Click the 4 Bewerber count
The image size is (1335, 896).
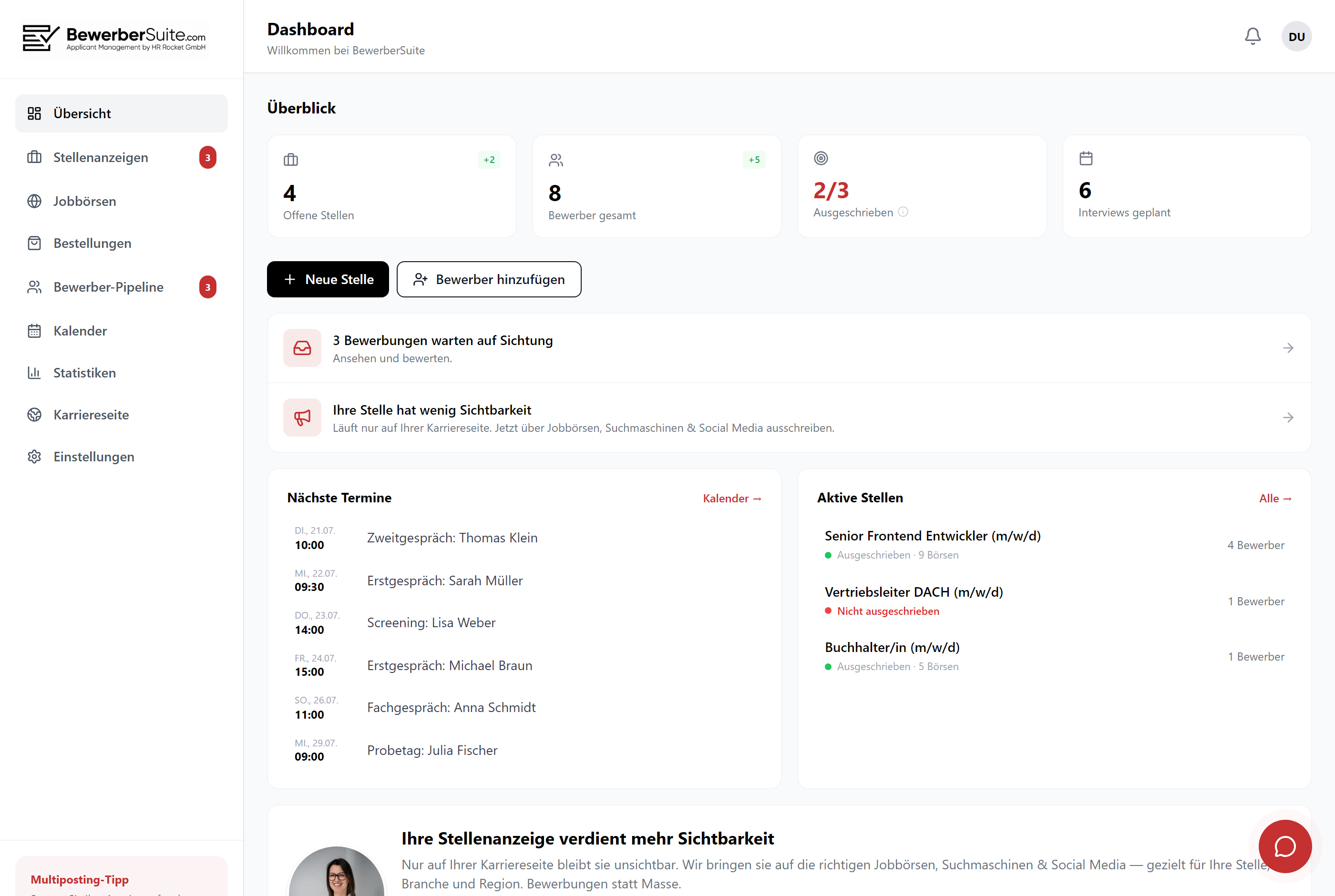pyautogui.click(x=1255, y=545)
